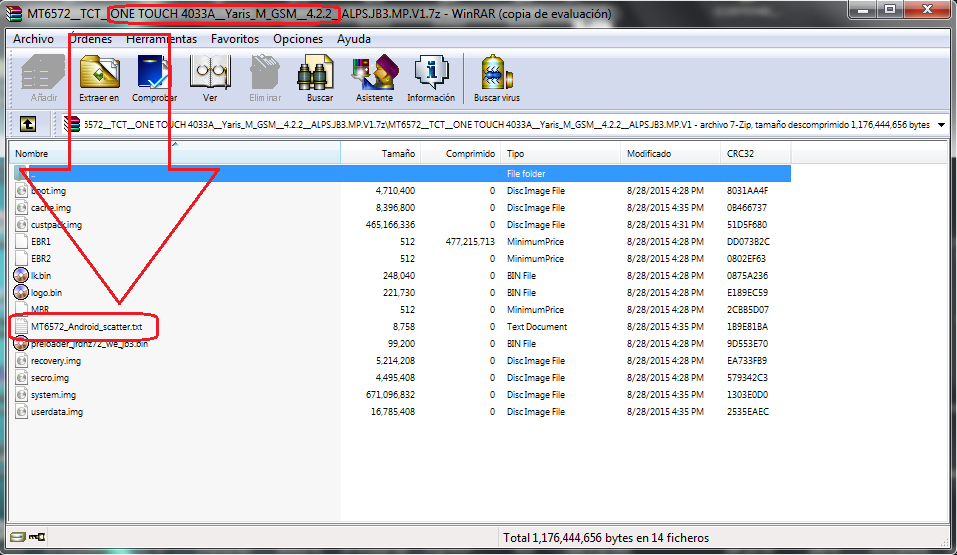The height and width of the screenshot is (555, 957).
Task: Click the WinRAR archive icon in address bar
Action: (x=72, y=125)
